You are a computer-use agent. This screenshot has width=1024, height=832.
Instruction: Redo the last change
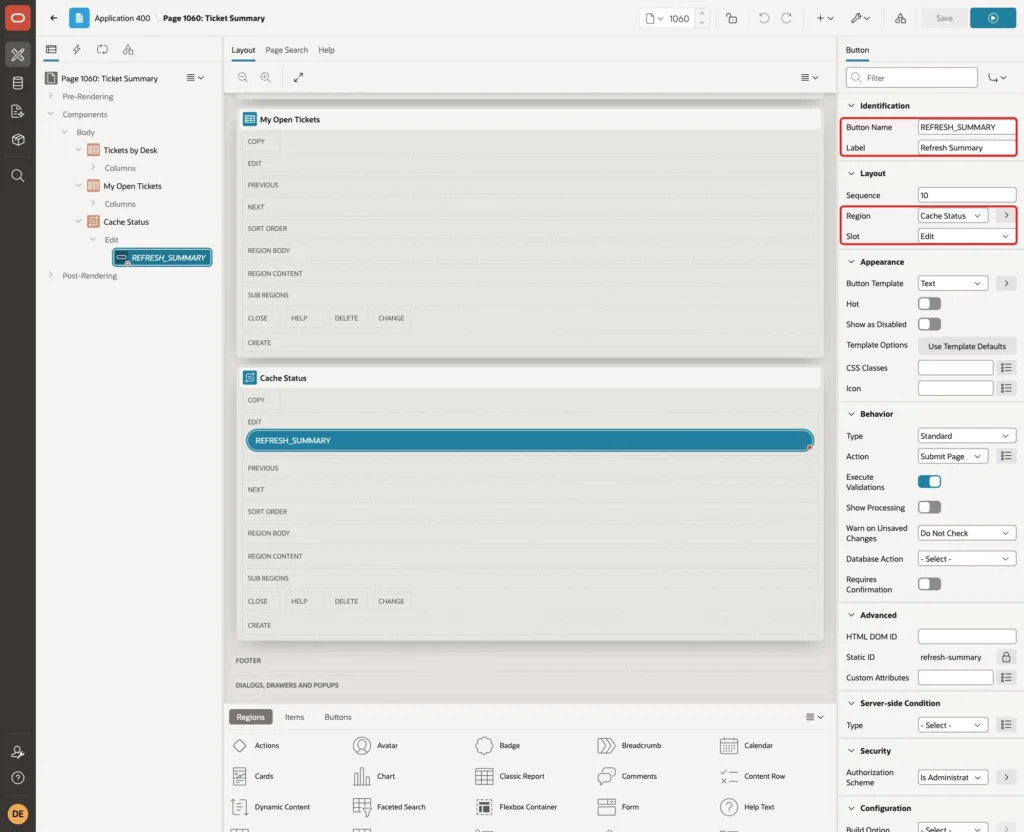(x=786, y=18)
